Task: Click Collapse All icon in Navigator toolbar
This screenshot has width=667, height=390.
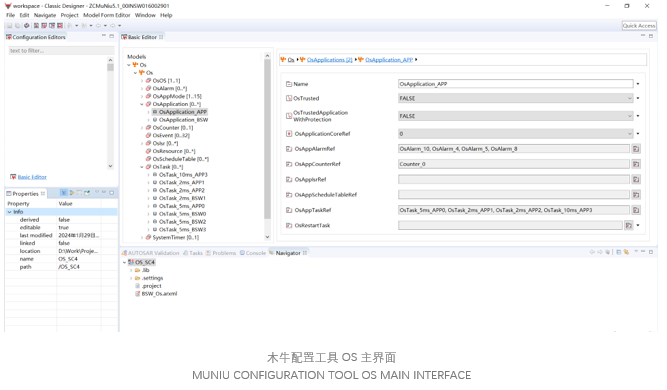Action: [619, 252]
